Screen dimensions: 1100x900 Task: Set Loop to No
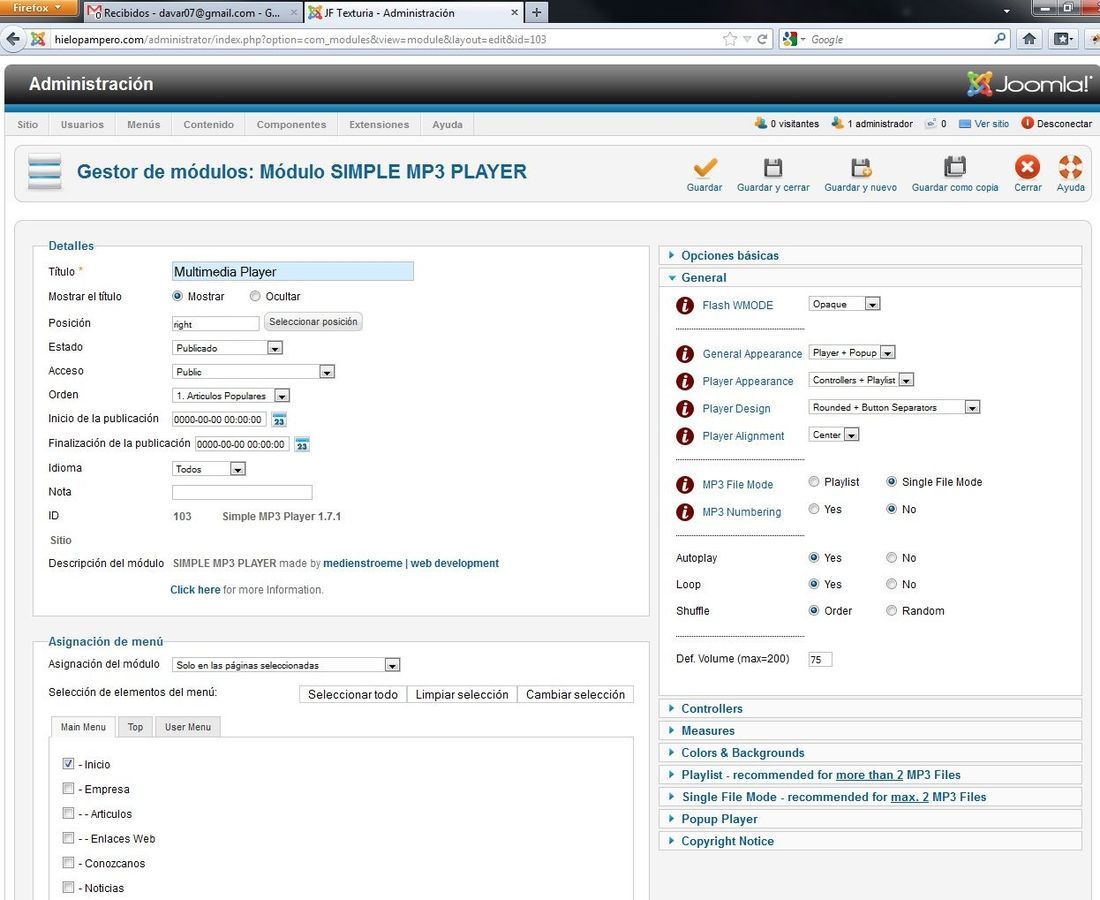point(892,584)
